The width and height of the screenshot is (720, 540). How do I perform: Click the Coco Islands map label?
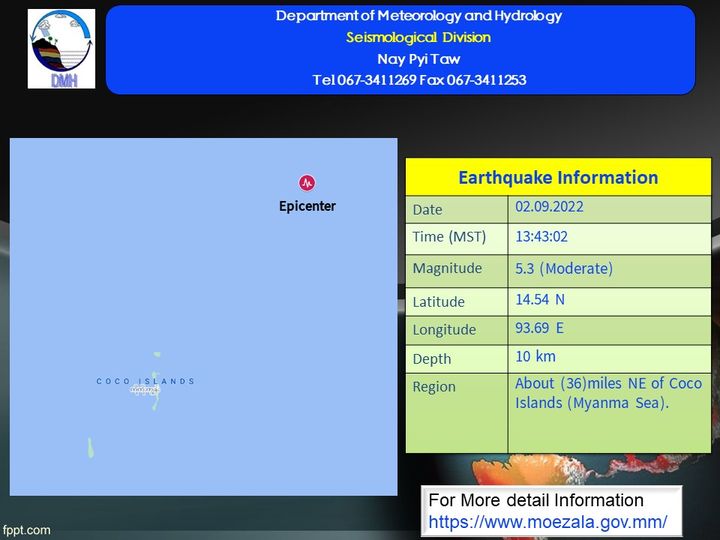(x=146, y=381)
